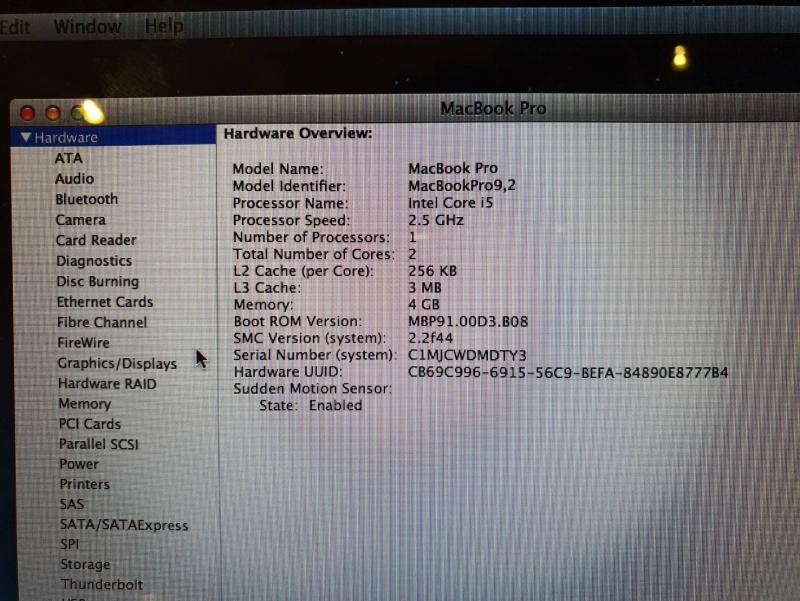Viewport: 800px width, 601px height.
Task: Click the Processor Speed label
Action: coord(292,220)
